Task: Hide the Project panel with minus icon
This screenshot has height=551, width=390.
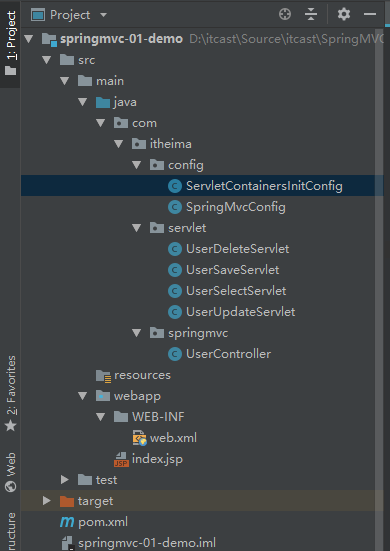Action: (x=370, y=14)
